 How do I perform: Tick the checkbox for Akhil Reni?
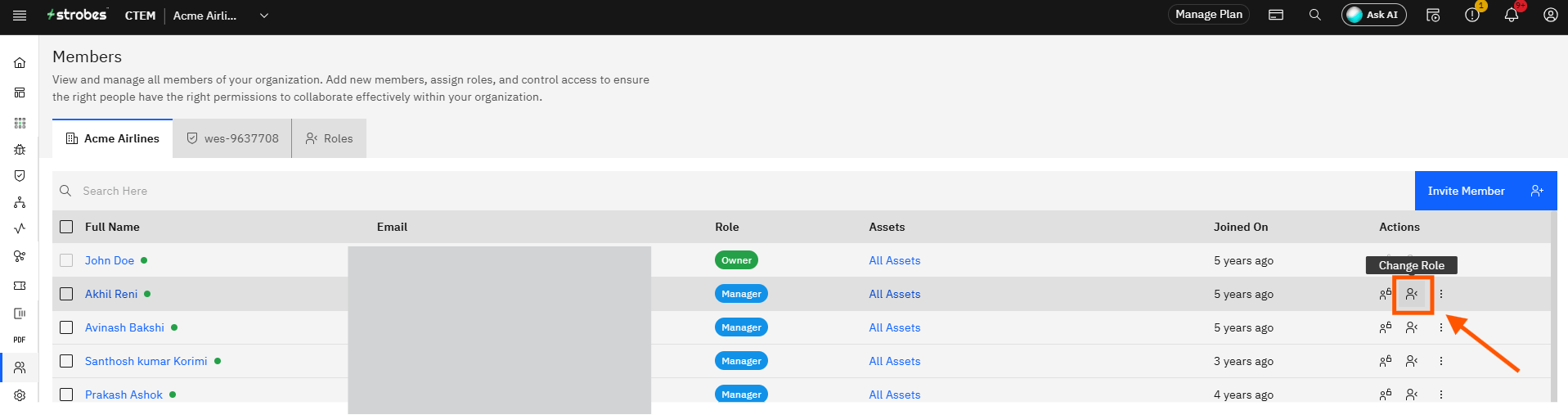tap(66, 294)
